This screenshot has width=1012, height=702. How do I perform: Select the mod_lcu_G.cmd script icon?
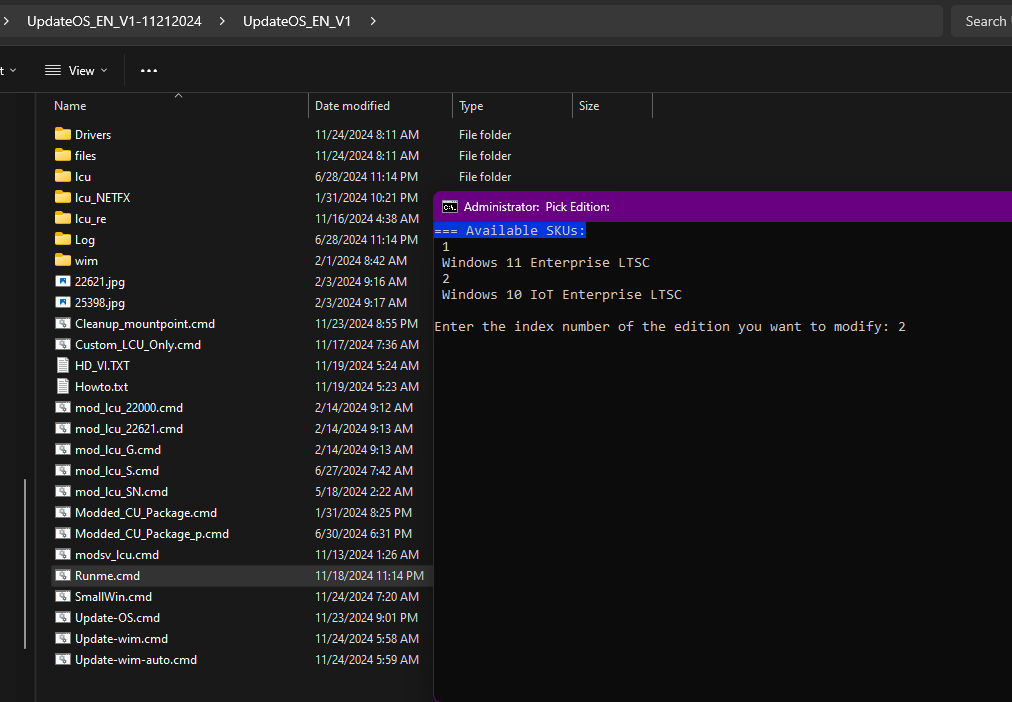coord(63,449)
